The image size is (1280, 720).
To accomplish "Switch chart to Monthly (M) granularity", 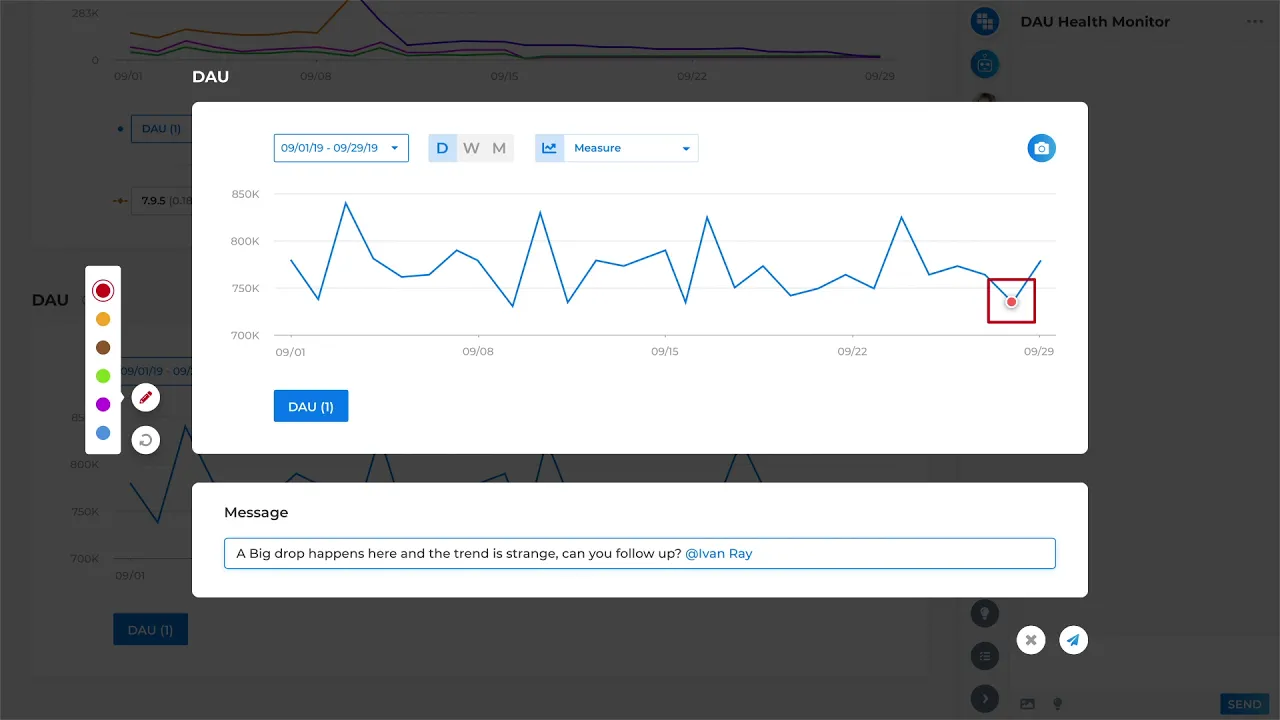I will (499, 148).
